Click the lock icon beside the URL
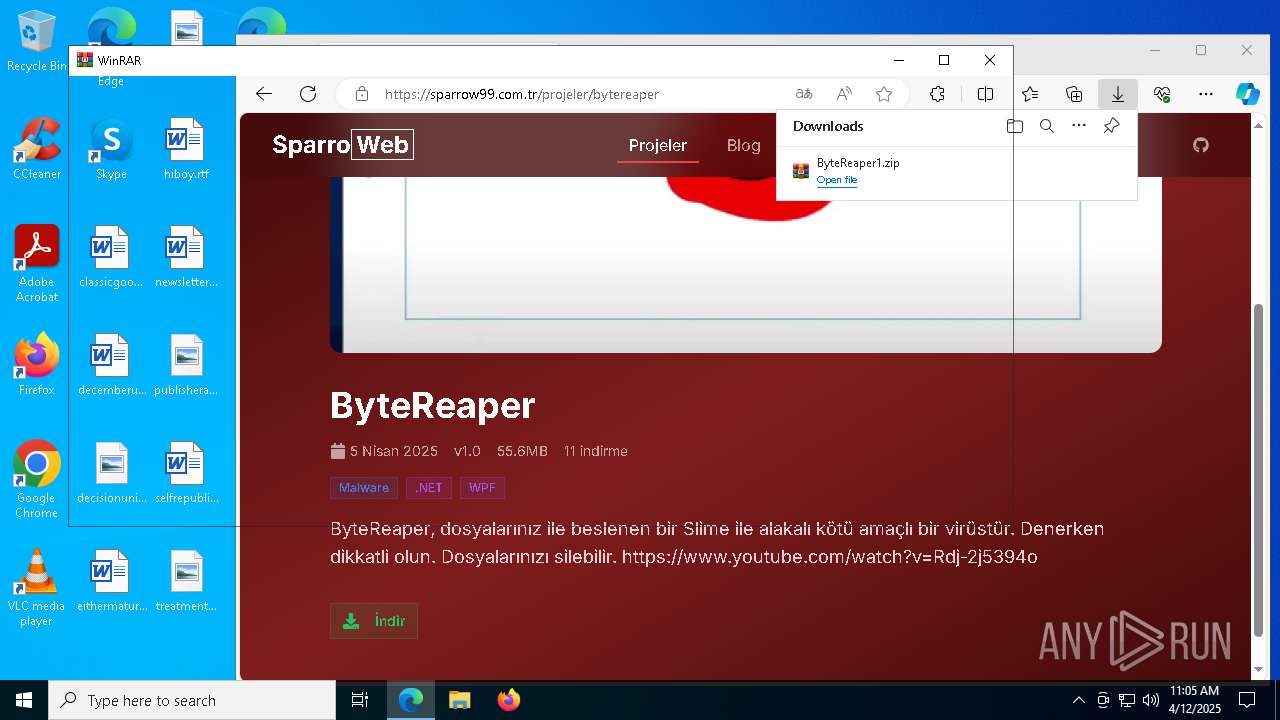1280x720 pixels. 361,94
